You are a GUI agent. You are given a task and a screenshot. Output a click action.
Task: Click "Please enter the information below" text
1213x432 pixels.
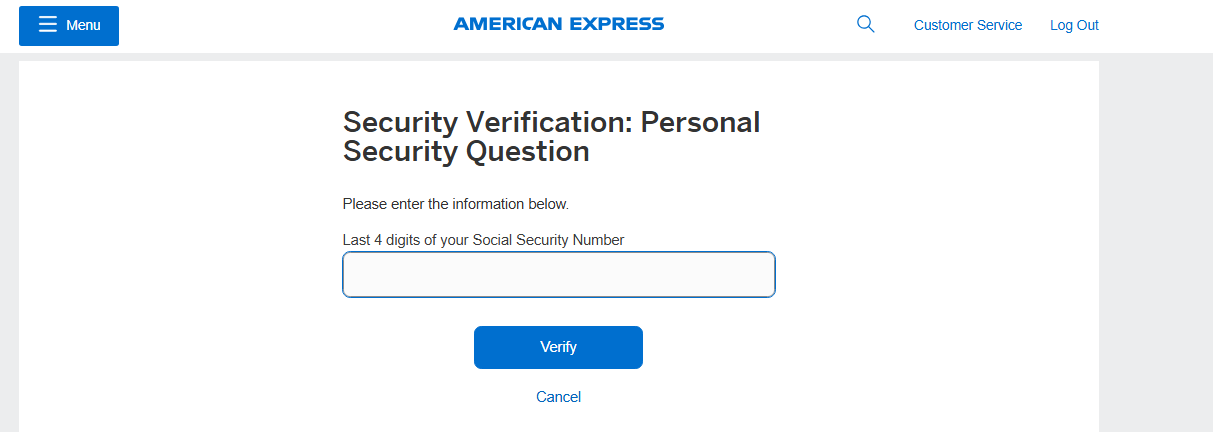455,204
